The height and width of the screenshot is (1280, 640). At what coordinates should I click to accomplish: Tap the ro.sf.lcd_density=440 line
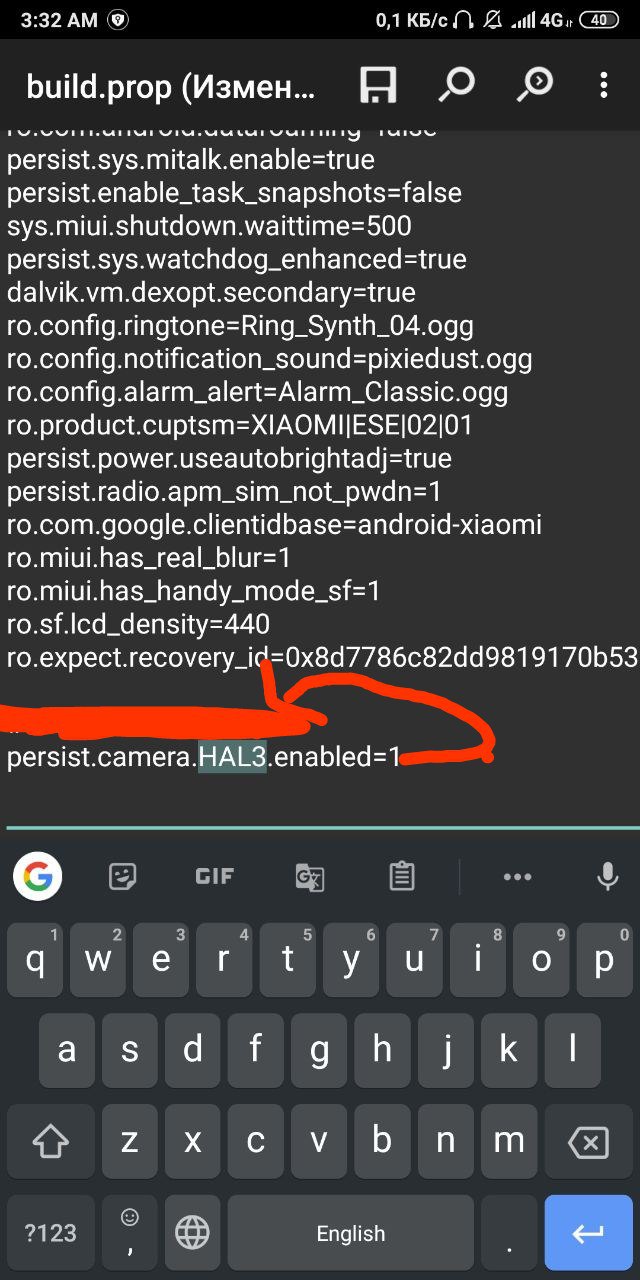coord(138,624)
